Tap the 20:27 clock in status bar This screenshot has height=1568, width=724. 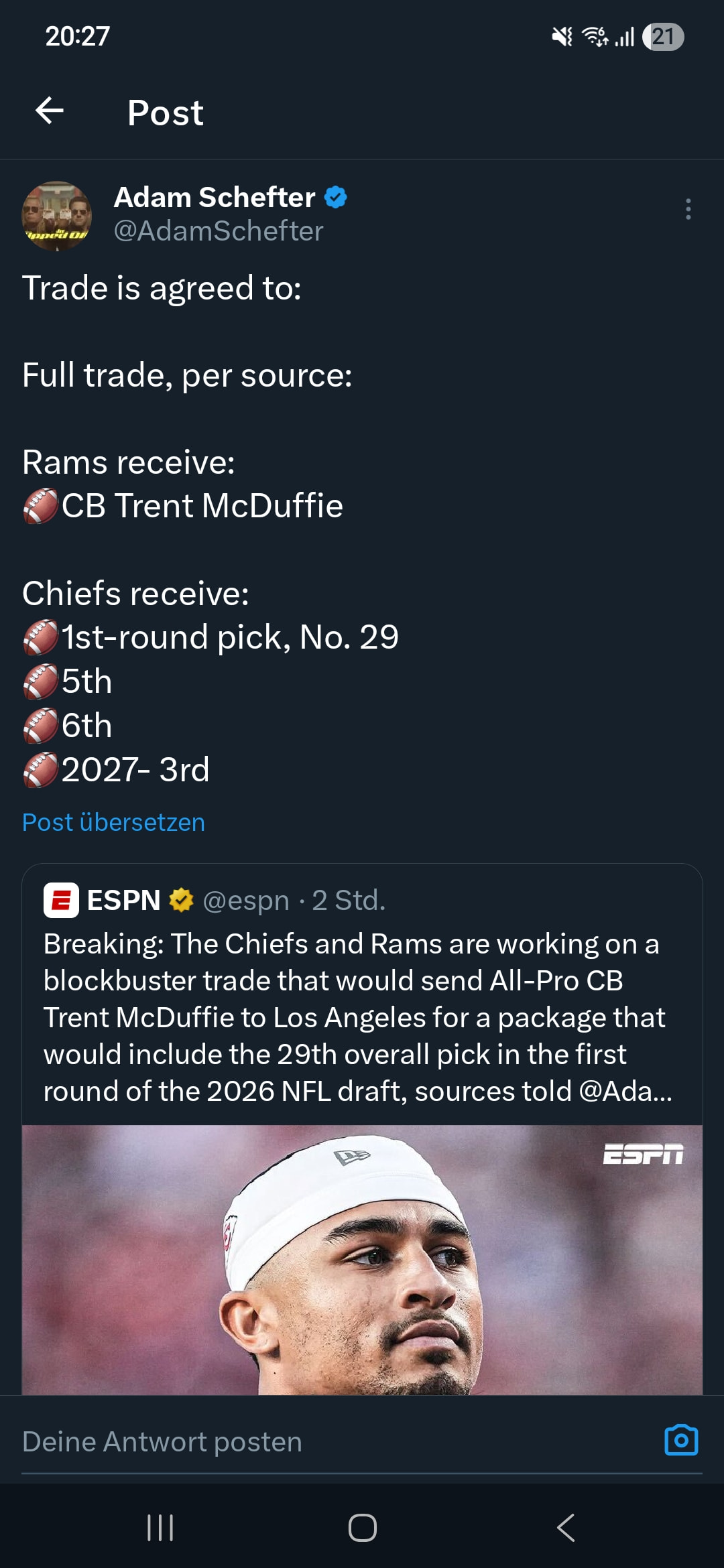[77, 36]
